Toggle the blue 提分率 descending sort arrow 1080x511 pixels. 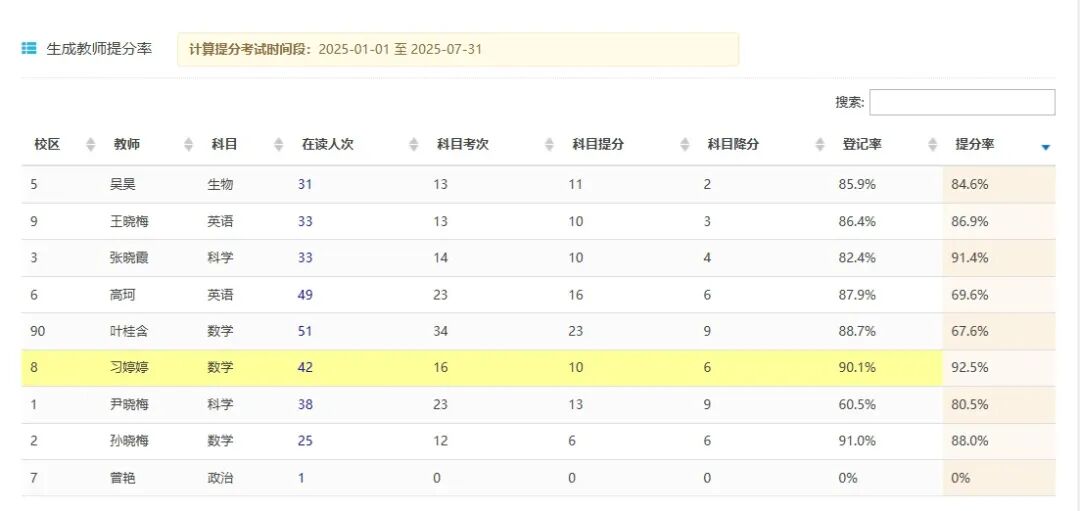tap(1045, 147)
